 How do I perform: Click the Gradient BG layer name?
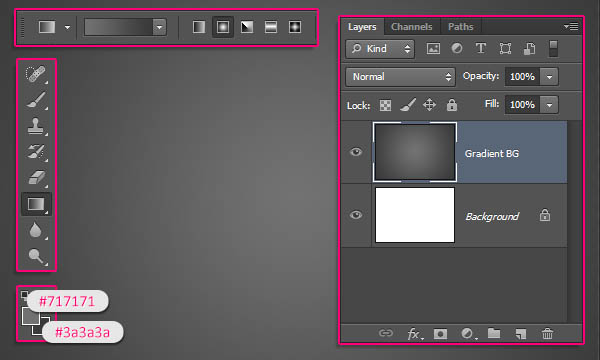tap(492, 154)
